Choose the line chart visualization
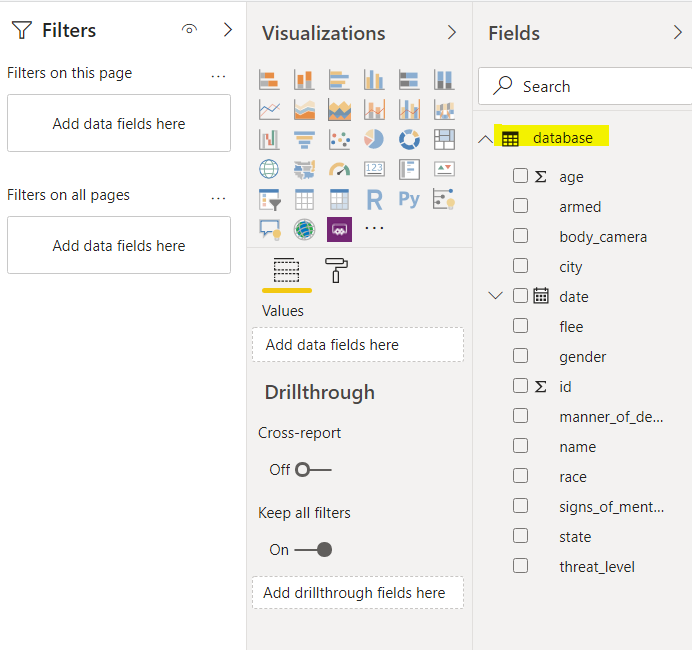Image resolution: width=692 pixels, height=650 pixels. click(269, 109)
